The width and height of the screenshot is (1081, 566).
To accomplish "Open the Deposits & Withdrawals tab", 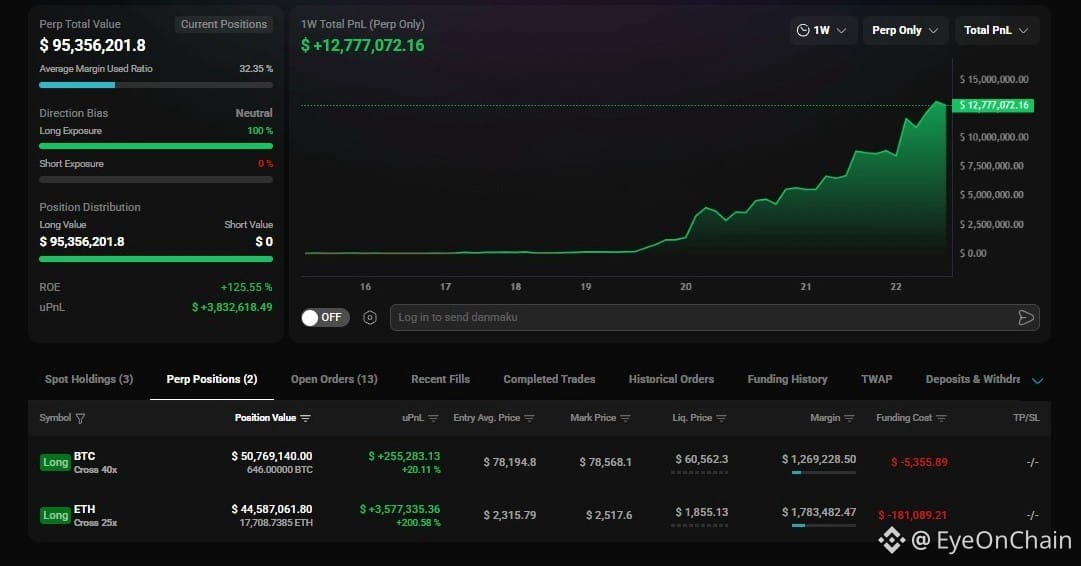I will [x=973, y=379].
